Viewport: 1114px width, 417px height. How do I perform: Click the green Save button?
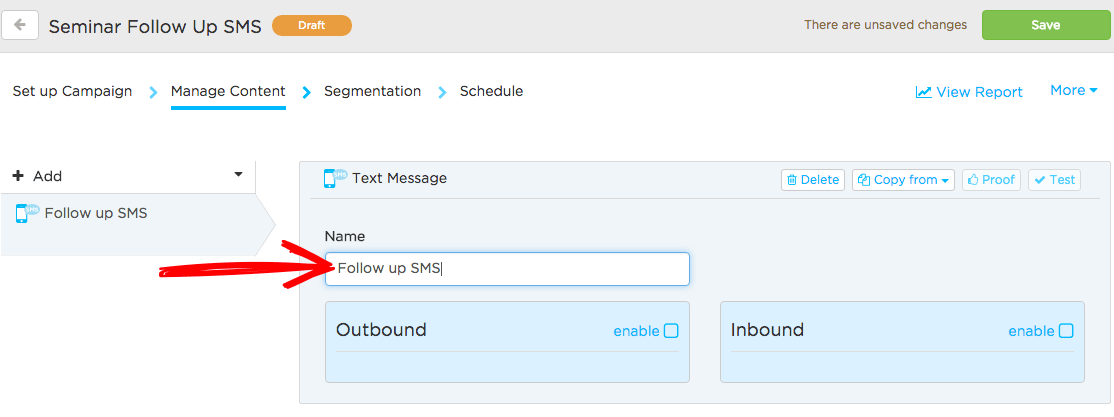click(1046, 25)
